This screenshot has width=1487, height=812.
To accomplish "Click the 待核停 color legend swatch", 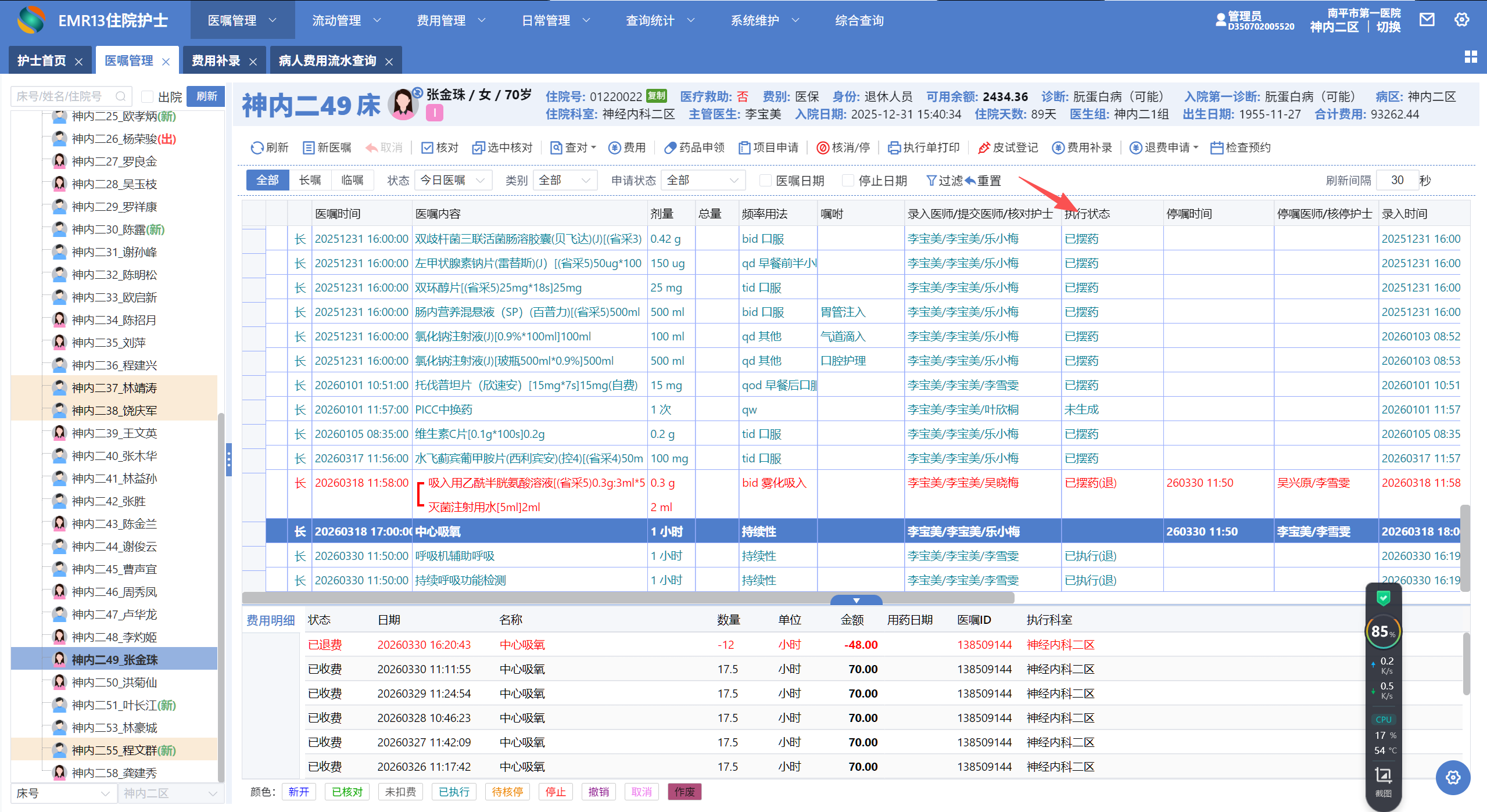I will click(507, 792).
